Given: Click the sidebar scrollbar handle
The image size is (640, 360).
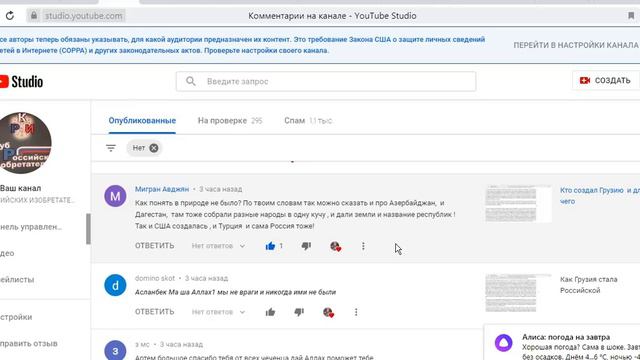Looking at the screenshot, I should coord(88,229).
